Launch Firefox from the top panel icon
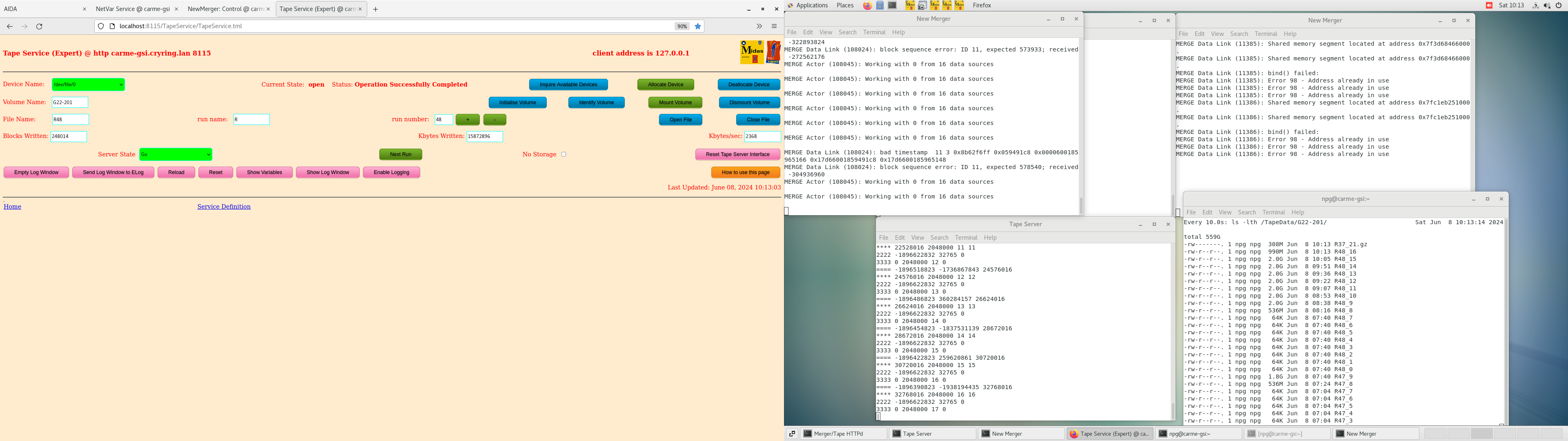The height and width of the screenshot is (441, 1568). [867, 5]
